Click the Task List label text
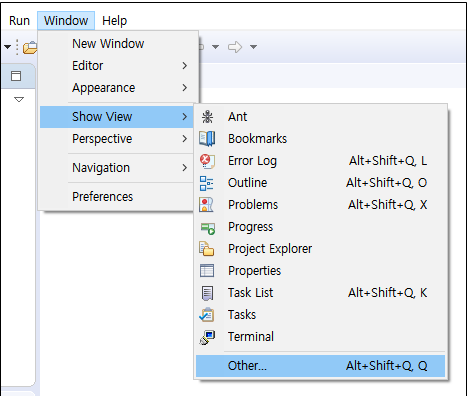472x396 pixels. (251, 293)
